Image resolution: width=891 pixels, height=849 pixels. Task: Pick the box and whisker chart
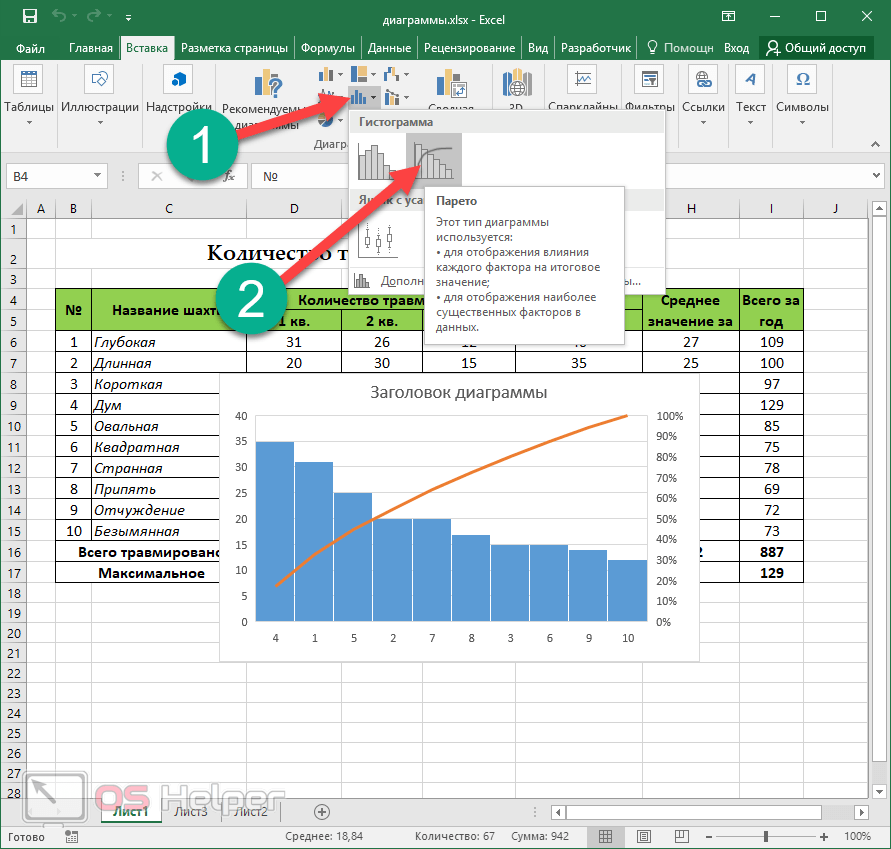[x=376, y=240]
